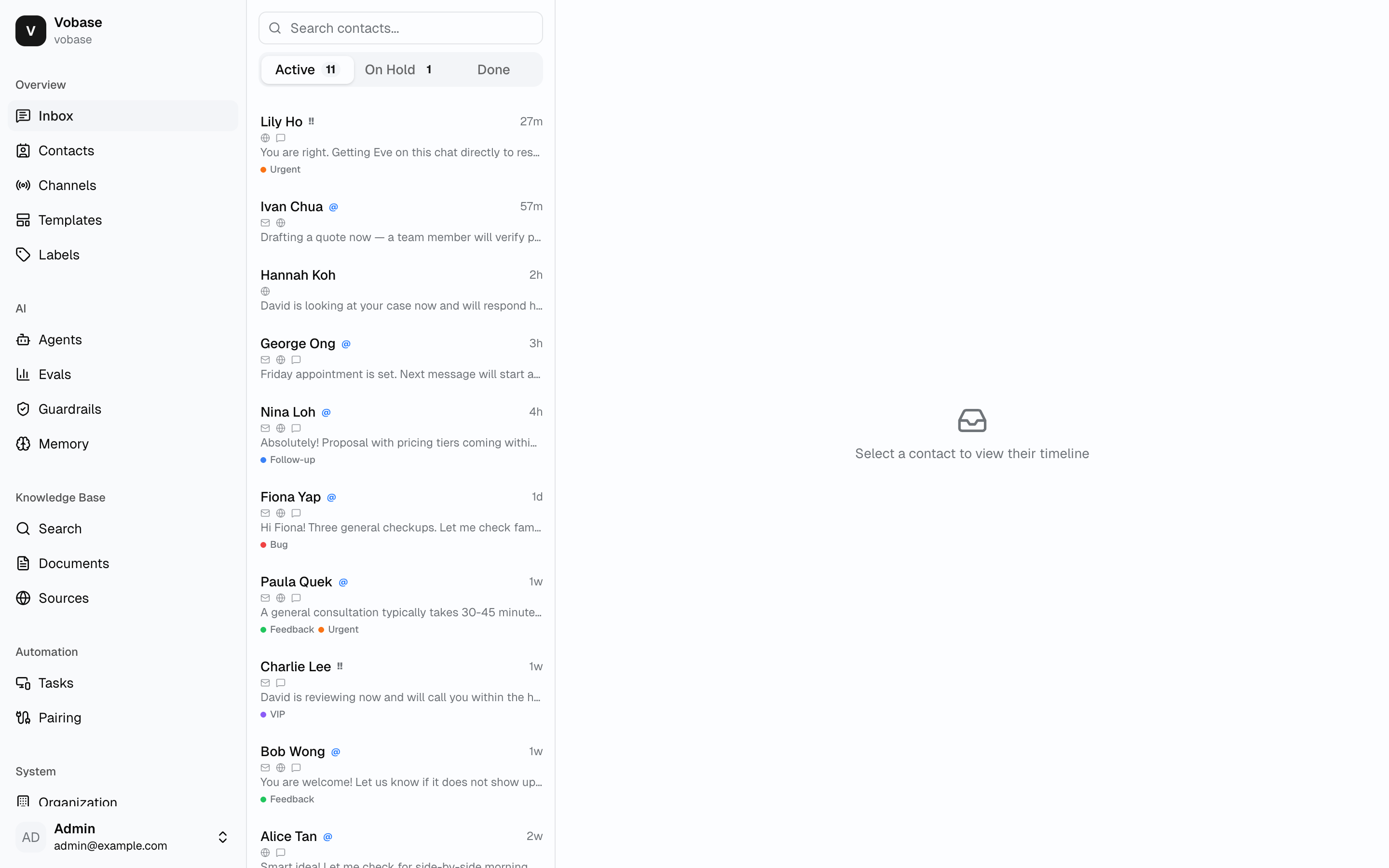Click the 1w timestamp on Charlie Lee
1389x868 pixels.
click(x=535, y=666)
